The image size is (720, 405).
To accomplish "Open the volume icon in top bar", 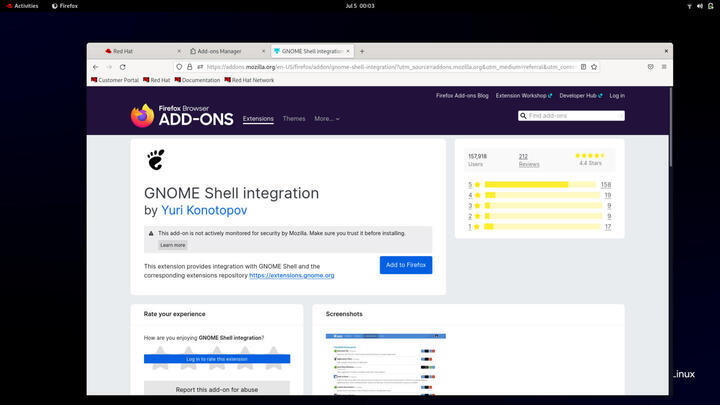I will click(x=699, y=6).
